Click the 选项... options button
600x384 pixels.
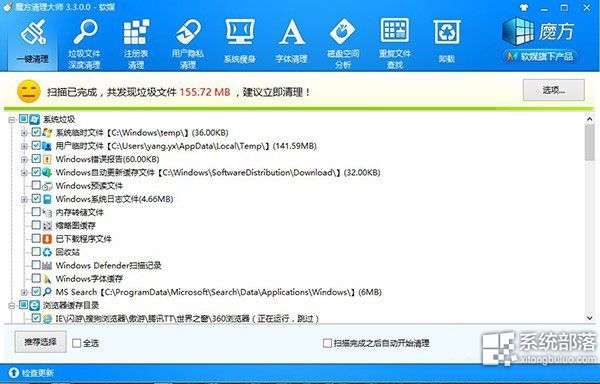click(x=554, y=90)
